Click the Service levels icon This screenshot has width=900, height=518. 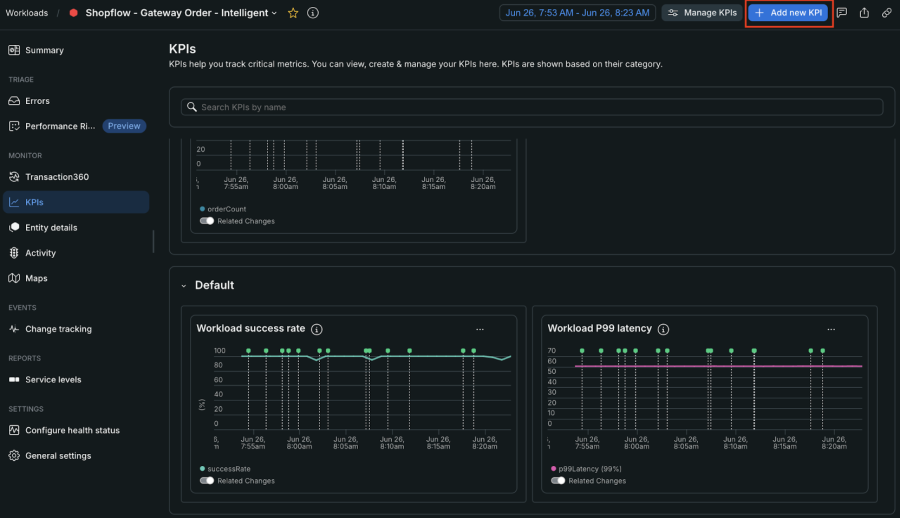14,380
